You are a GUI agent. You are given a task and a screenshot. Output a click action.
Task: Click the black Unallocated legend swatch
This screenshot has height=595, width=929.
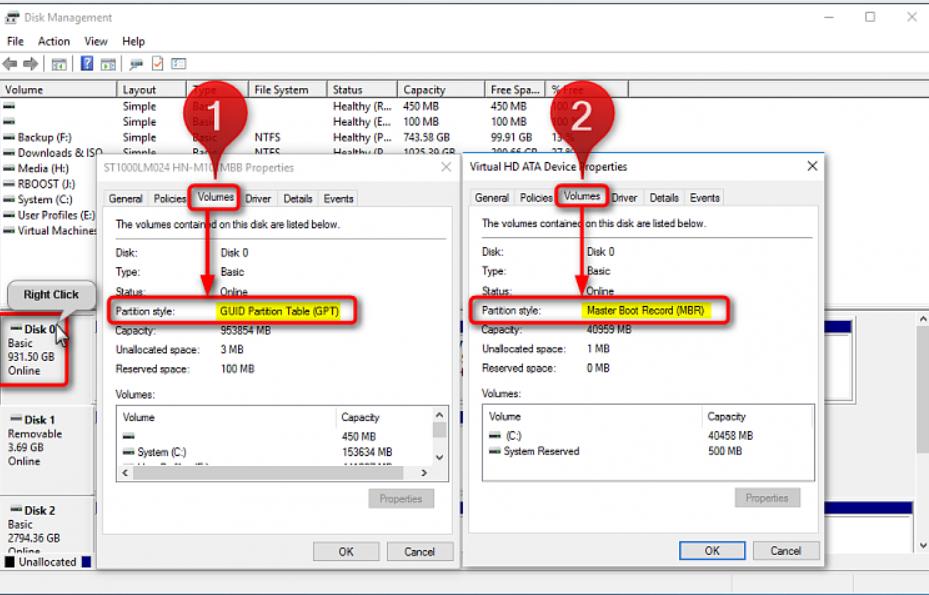click(10, 562)
